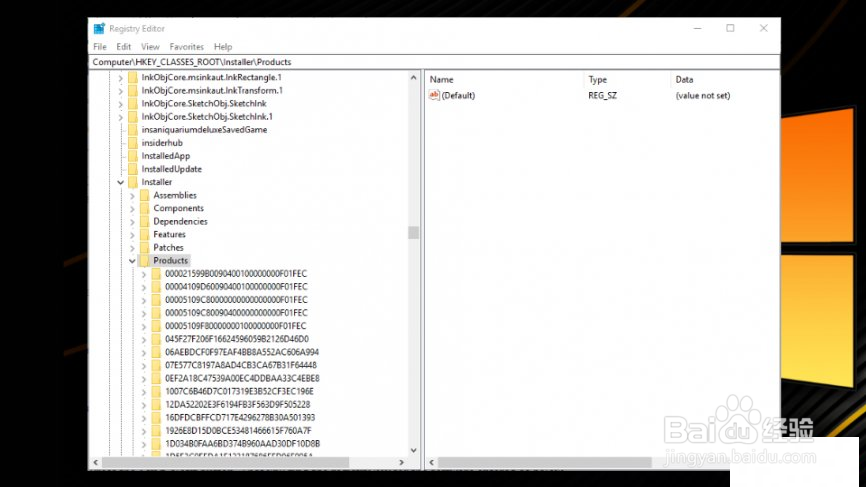Open the File menu

99,47
